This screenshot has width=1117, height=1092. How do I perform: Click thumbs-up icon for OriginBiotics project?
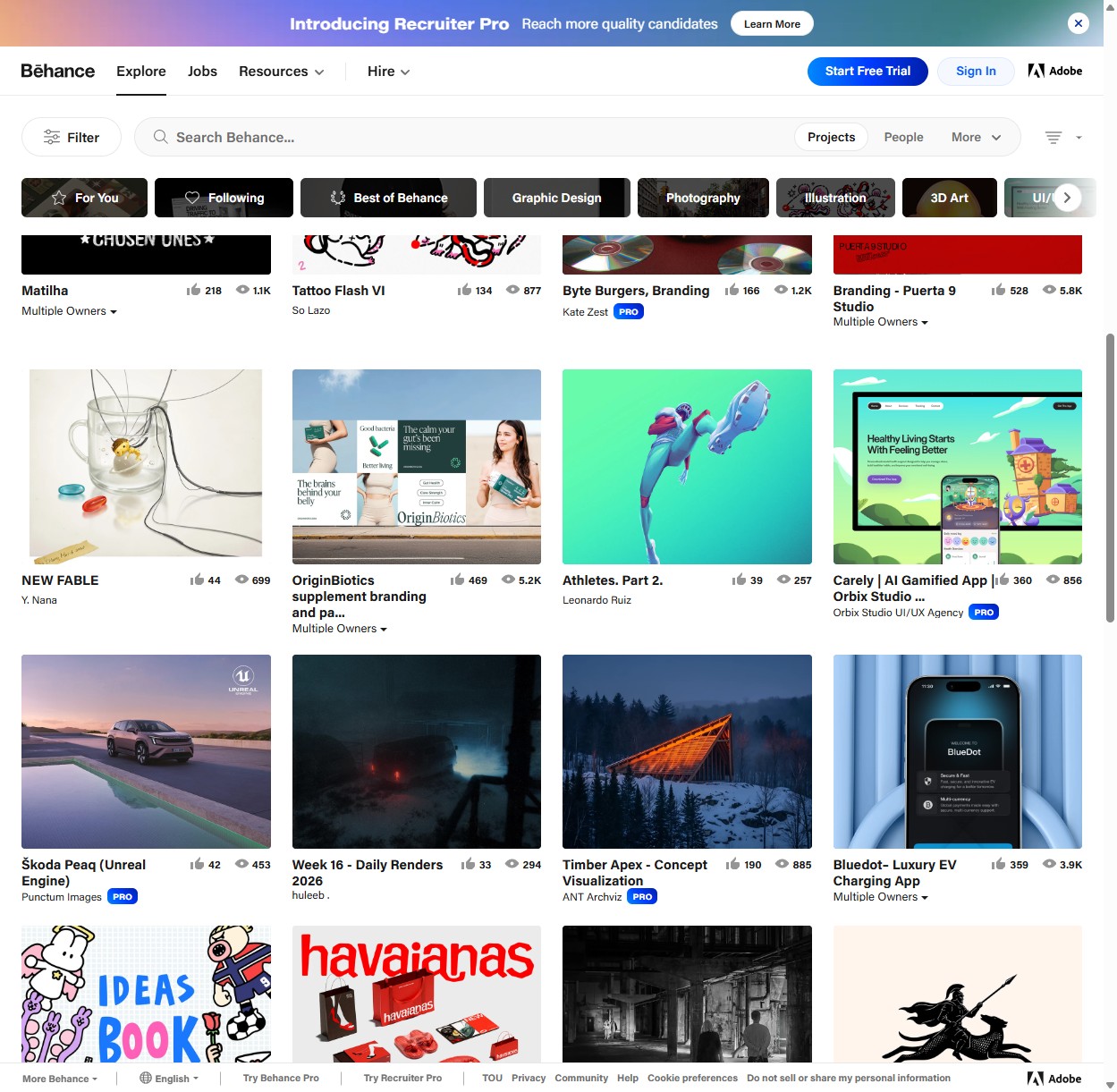click(458, 580)
